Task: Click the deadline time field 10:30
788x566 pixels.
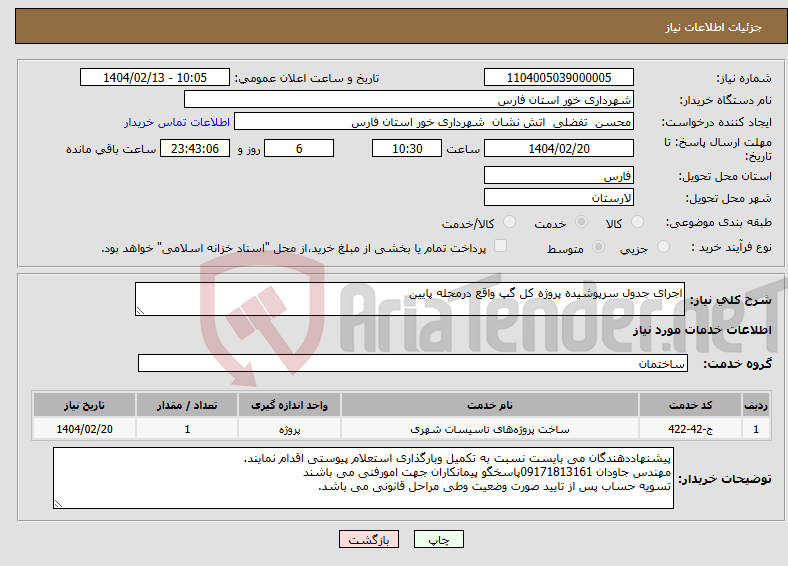Action: [x=407, y=148]
